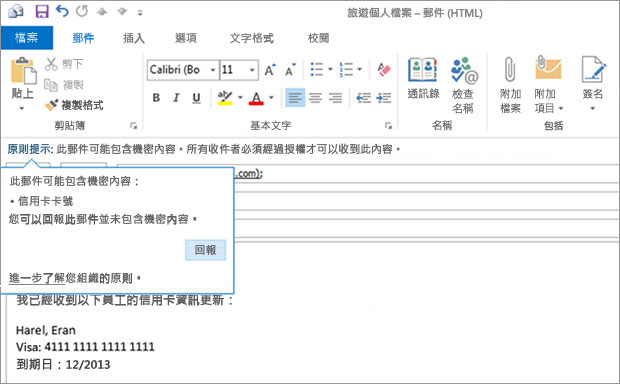Decrease font size with small A icon
The height and width of the screenshot is (384, 620).
pos(290,70)
